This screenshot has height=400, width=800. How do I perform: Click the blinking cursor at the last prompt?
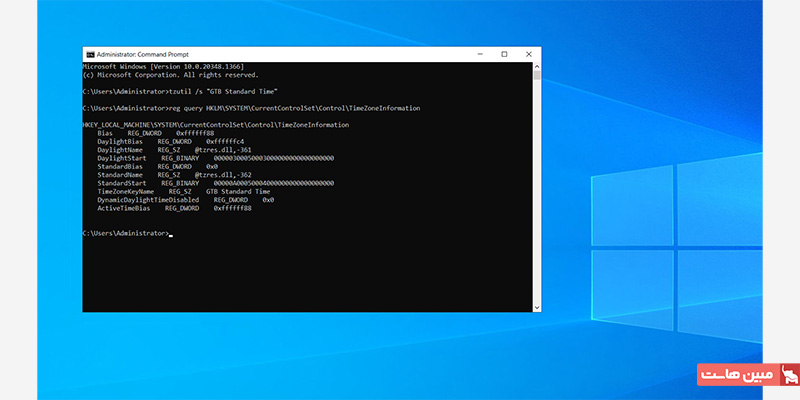(x=171, y=233)
